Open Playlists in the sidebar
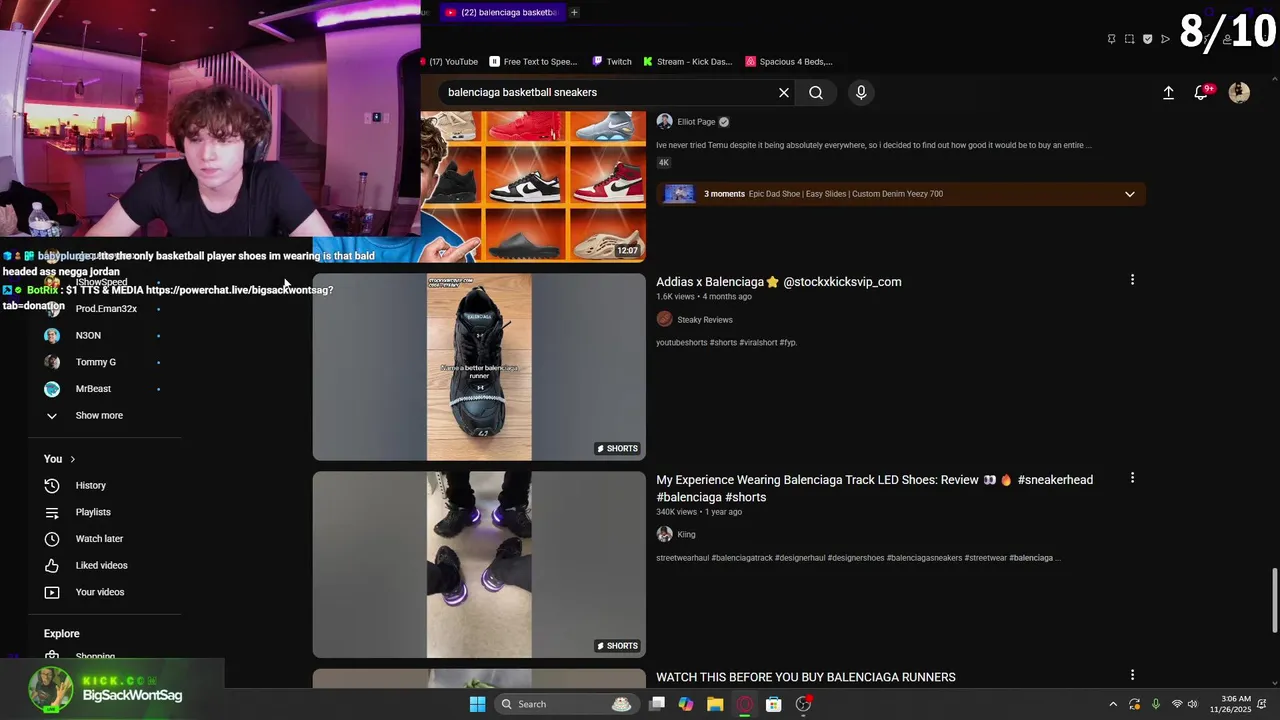 (93, 512)
